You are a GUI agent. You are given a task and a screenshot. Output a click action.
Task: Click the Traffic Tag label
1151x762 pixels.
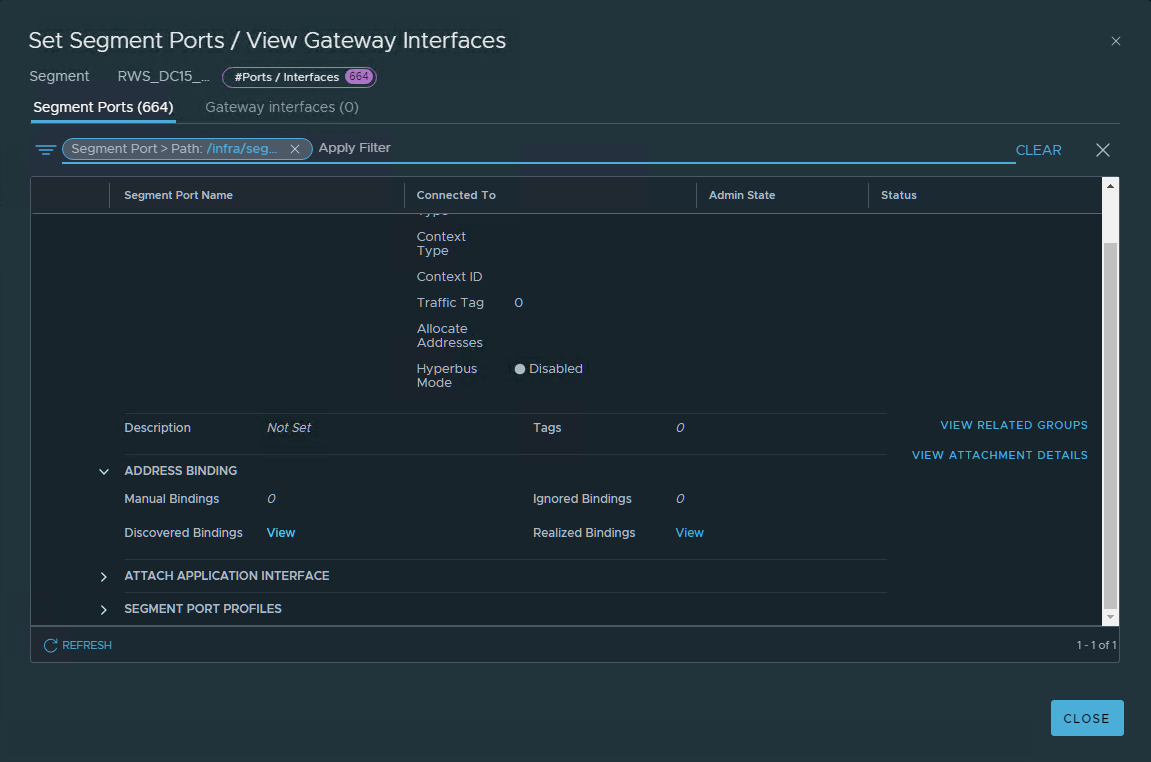point(450,302)
